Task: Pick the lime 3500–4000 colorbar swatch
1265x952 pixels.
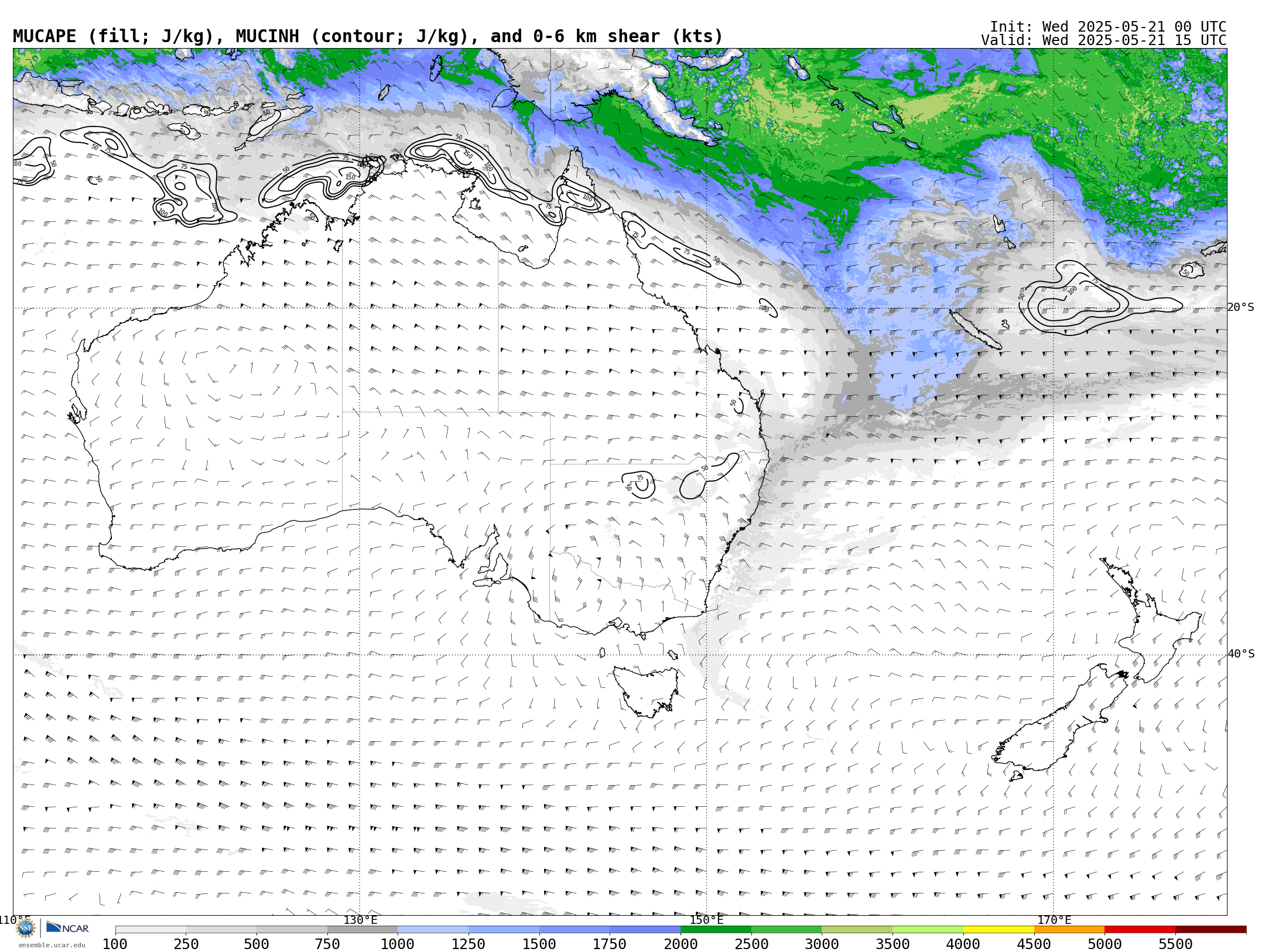Action: [928, 930]
